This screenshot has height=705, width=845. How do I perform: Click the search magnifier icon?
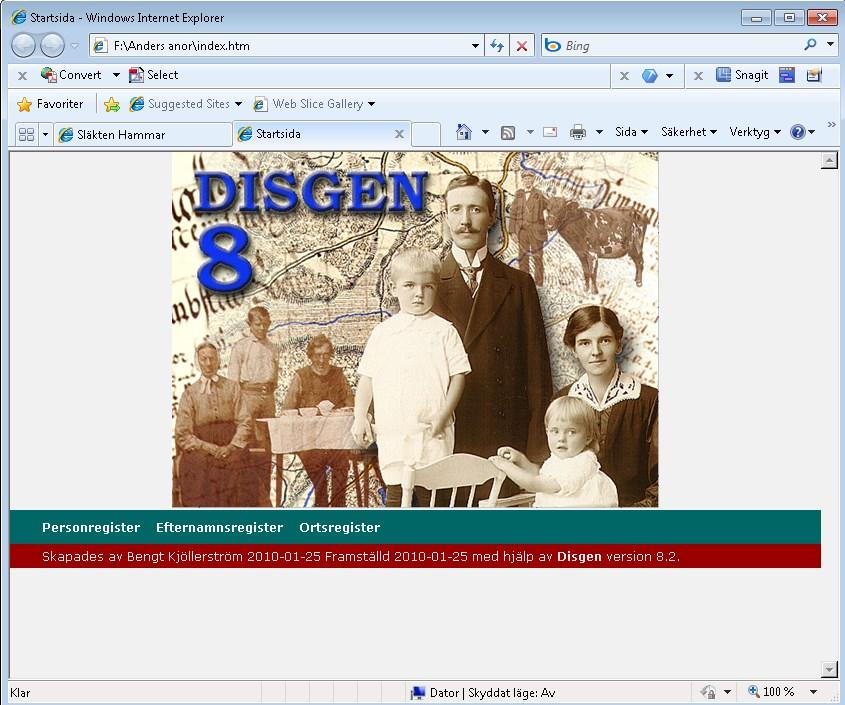click(x=810, y=45)
